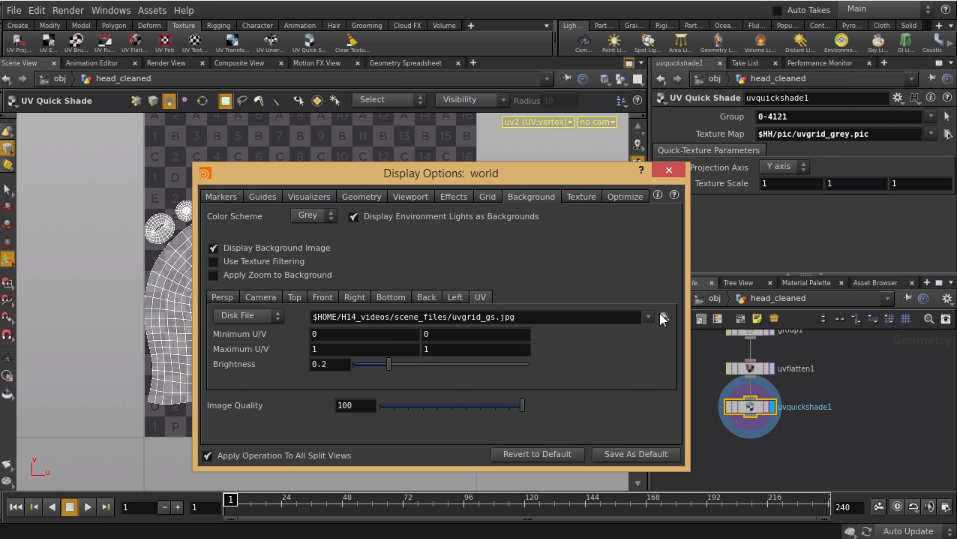Enable Use Texture Filtering checkbox

(x=213, y=262)
